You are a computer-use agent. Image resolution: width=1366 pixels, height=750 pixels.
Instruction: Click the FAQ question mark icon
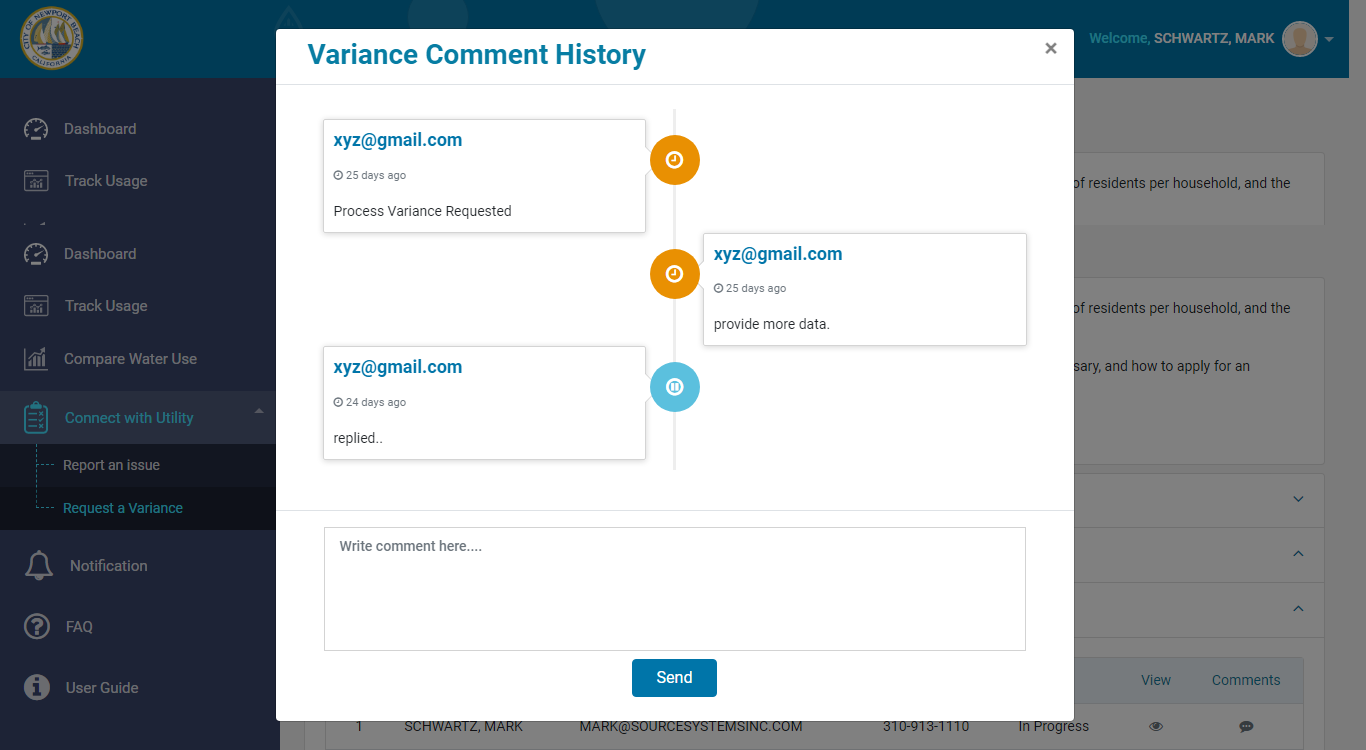(37, 627)
